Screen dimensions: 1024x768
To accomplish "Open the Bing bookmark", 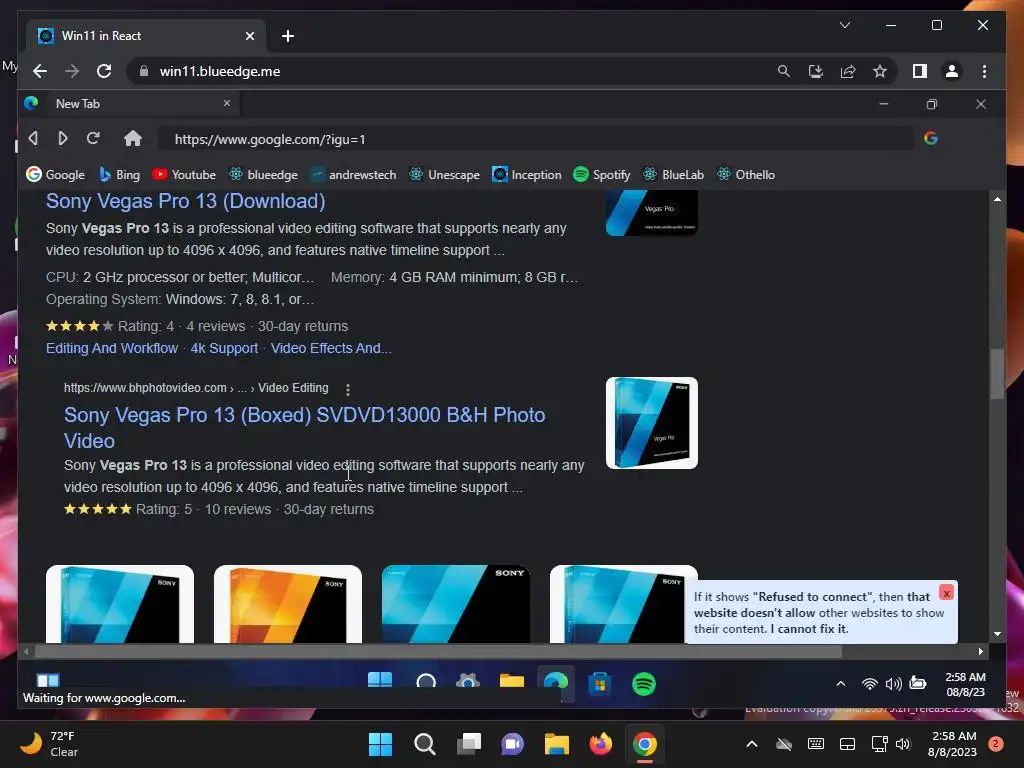I will point(119,174).
